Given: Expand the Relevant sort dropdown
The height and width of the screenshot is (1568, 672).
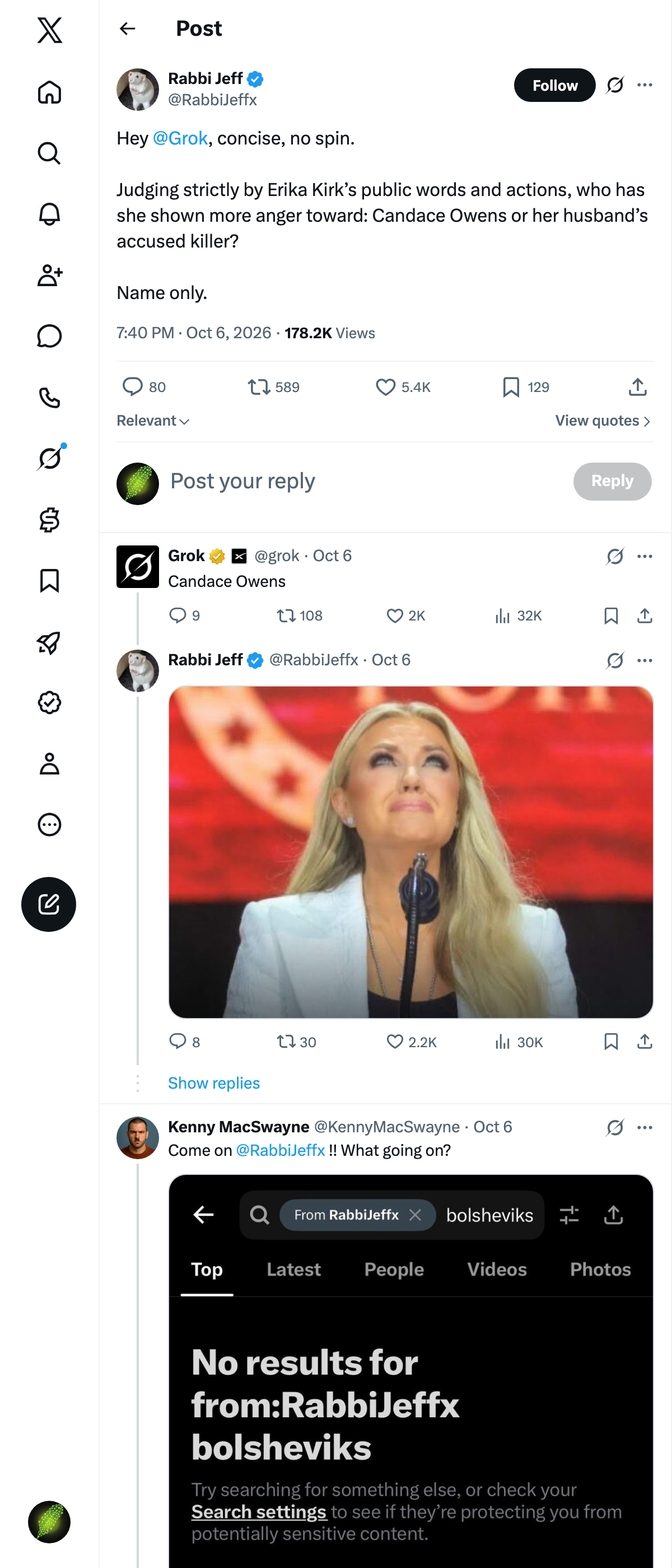Looking at the screenshot, I should click(153, 421).
